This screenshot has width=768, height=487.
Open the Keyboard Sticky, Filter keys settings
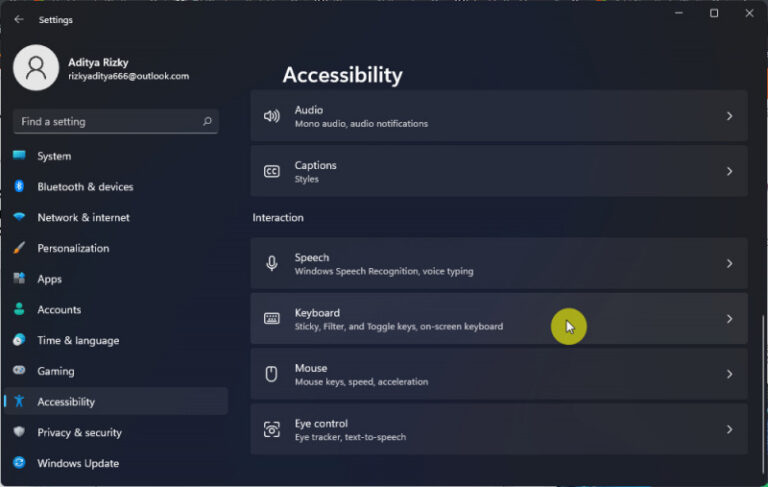499,319
